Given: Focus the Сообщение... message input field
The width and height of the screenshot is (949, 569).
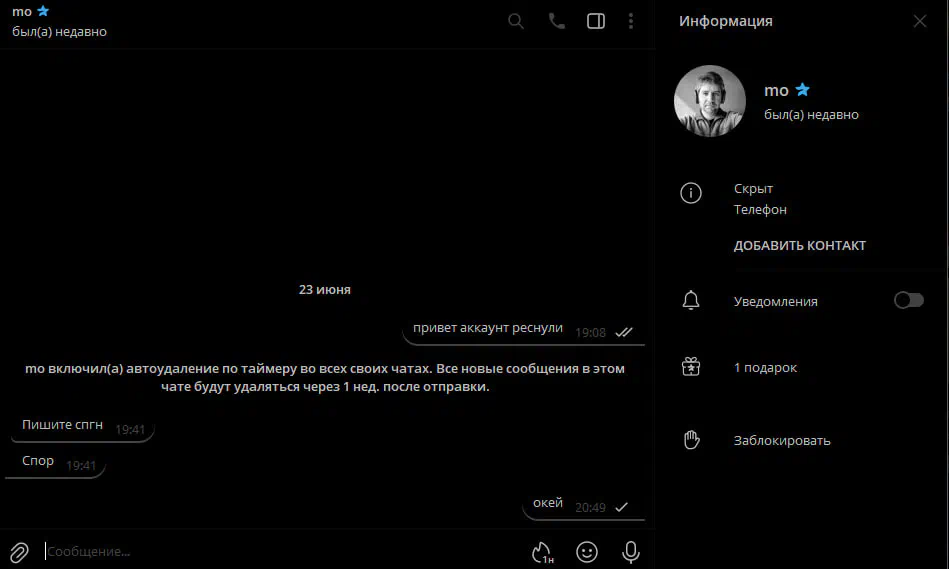Looking at the screenshot, I should [x=283, y=551].
